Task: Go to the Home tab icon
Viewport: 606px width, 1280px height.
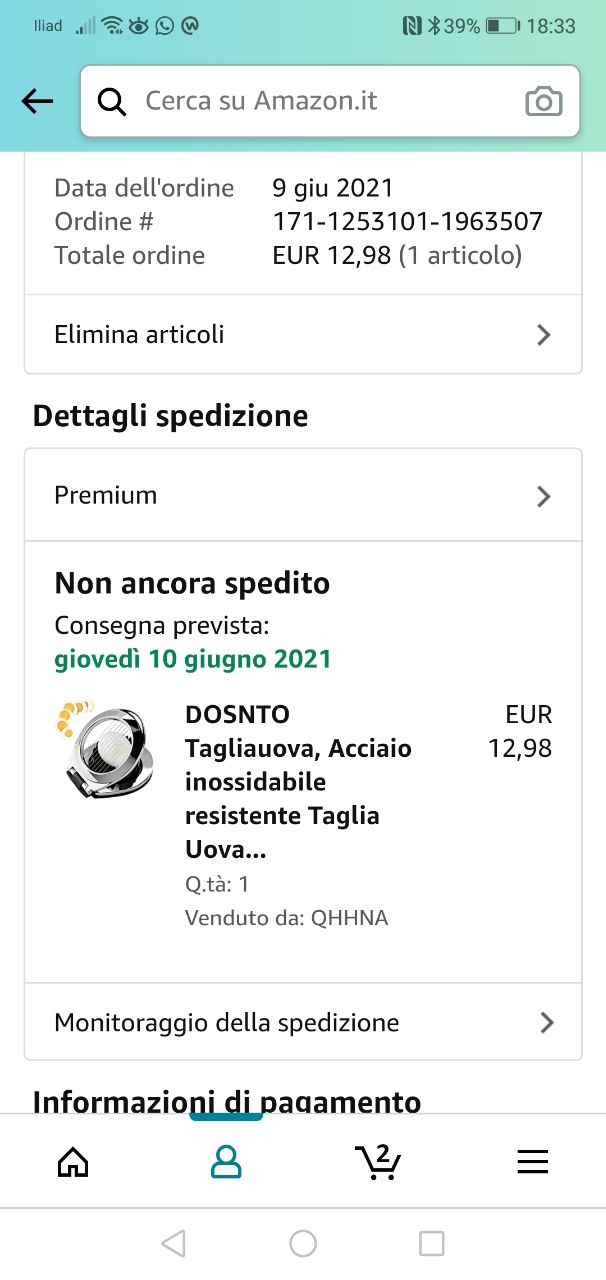Action: click(73, 1161)
